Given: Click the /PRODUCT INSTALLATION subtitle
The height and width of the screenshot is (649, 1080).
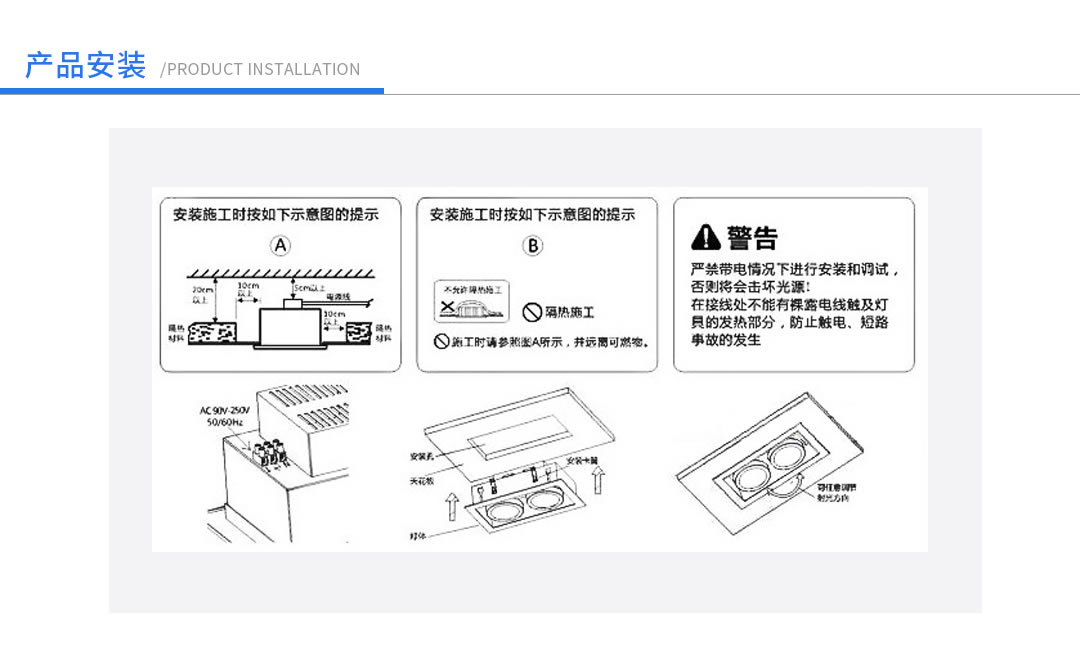Looking at the screenshot, I should (262, 69).
